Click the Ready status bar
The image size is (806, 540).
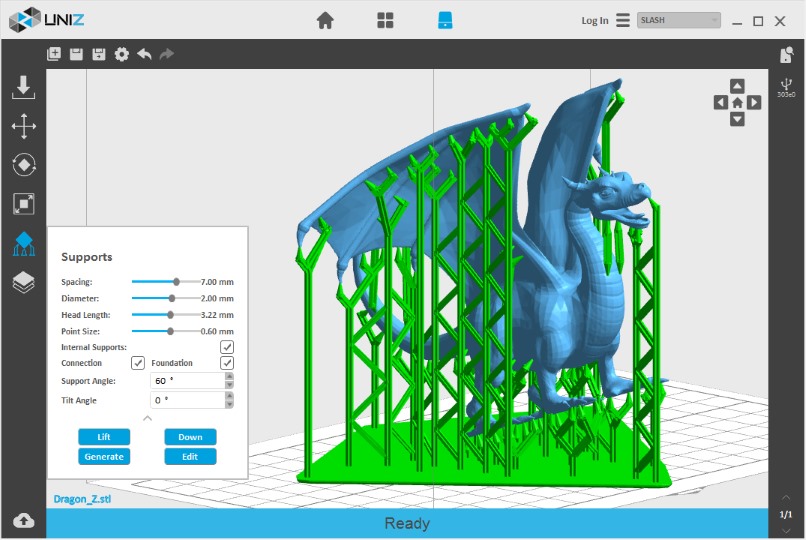(x=407, y=523)
